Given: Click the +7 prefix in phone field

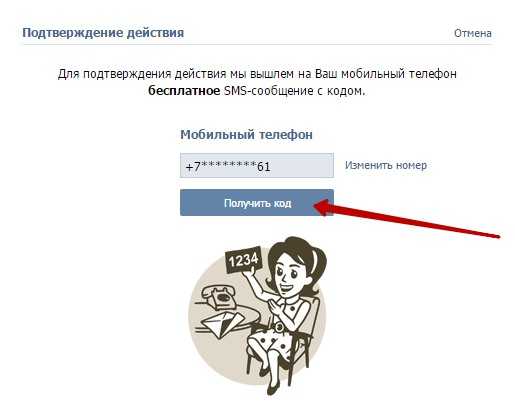Looking at the screenshot, I should click(193, 166).
